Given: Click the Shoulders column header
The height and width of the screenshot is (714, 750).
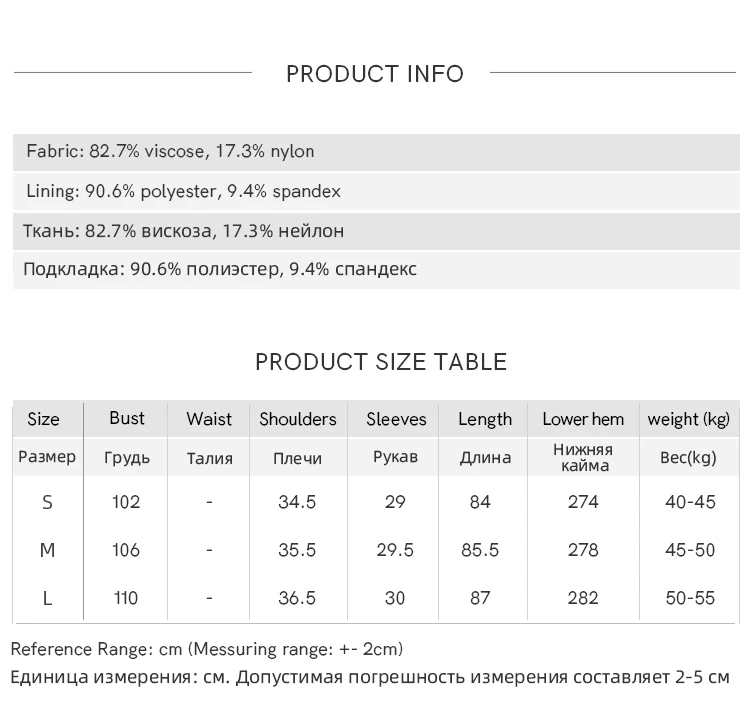Looking at the screenshot, I should click(298, 420).
